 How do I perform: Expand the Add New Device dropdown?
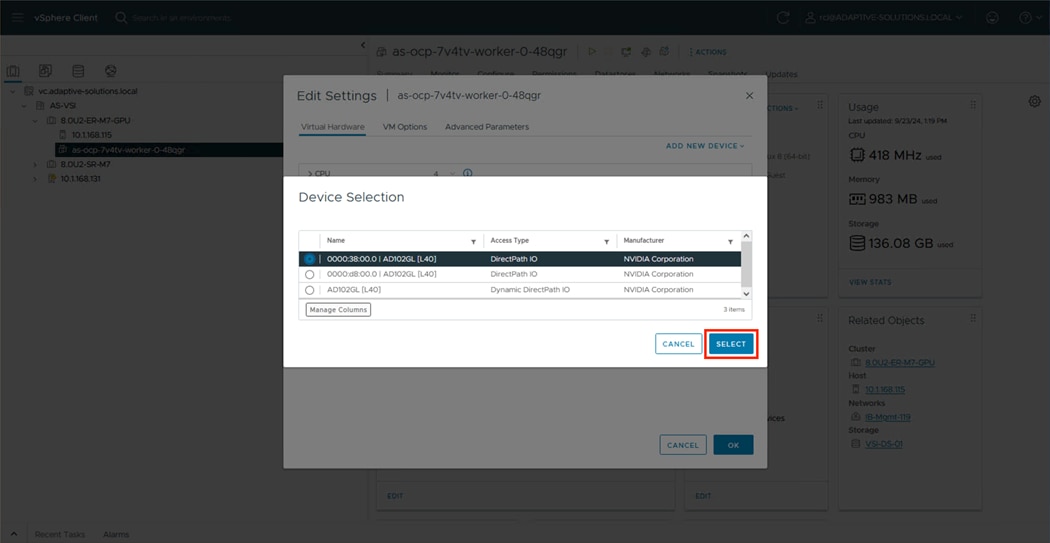[x=705, y=146]
